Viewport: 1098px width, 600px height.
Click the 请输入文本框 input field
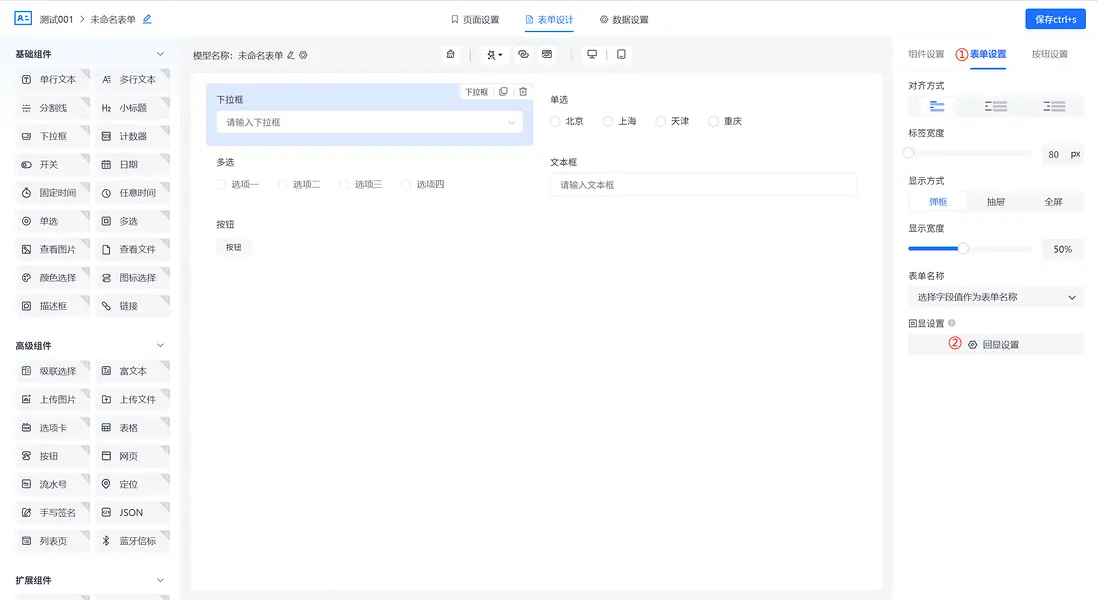(x=703, y=185)
